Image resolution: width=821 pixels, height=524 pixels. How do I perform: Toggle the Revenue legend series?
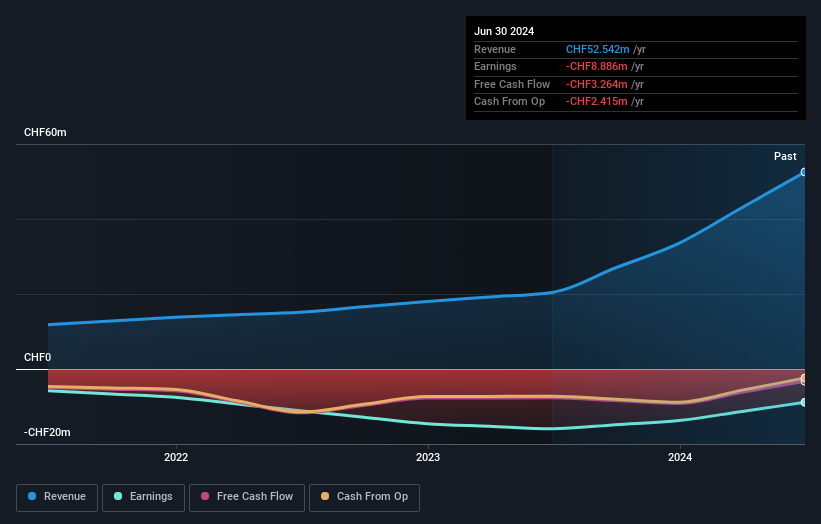57,497
